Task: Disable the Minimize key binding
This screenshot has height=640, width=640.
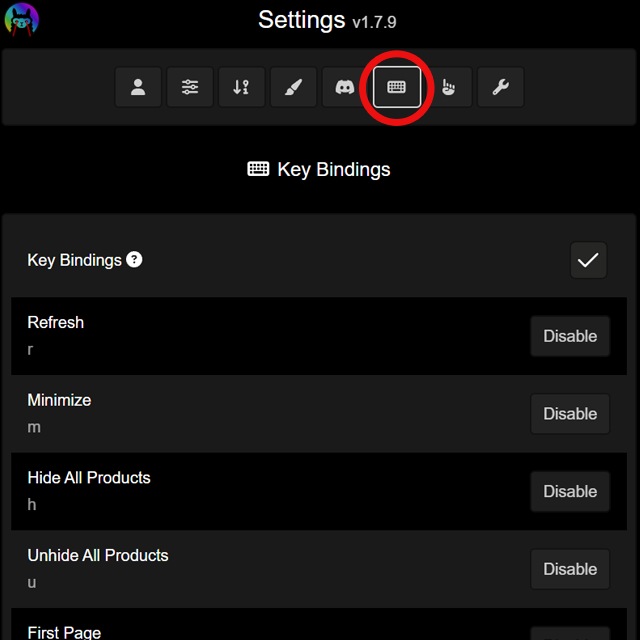Action: click(570, 413)
